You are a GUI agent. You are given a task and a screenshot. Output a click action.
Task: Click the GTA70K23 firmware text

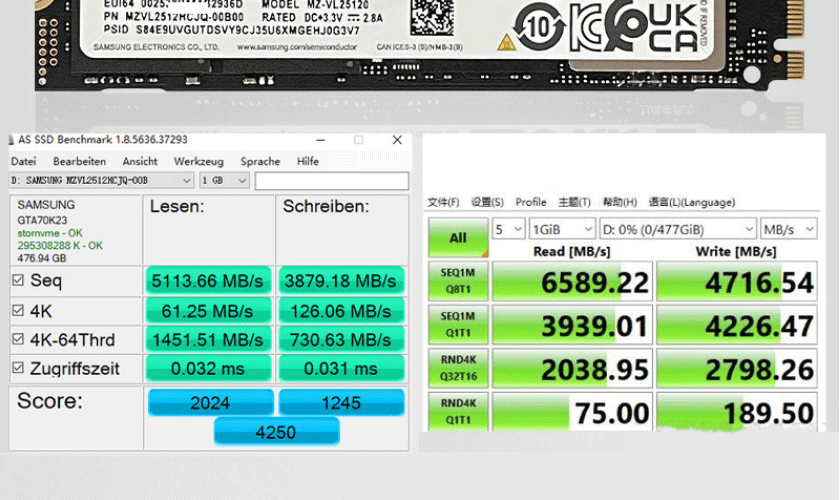click(x=42, y=220)
